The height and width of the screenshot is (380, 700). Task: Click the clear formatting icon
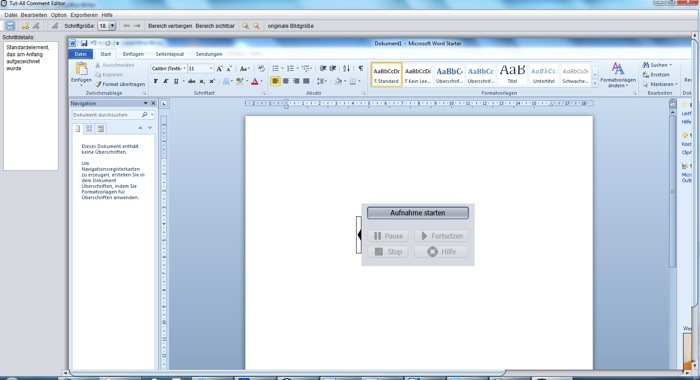point(261,69)
